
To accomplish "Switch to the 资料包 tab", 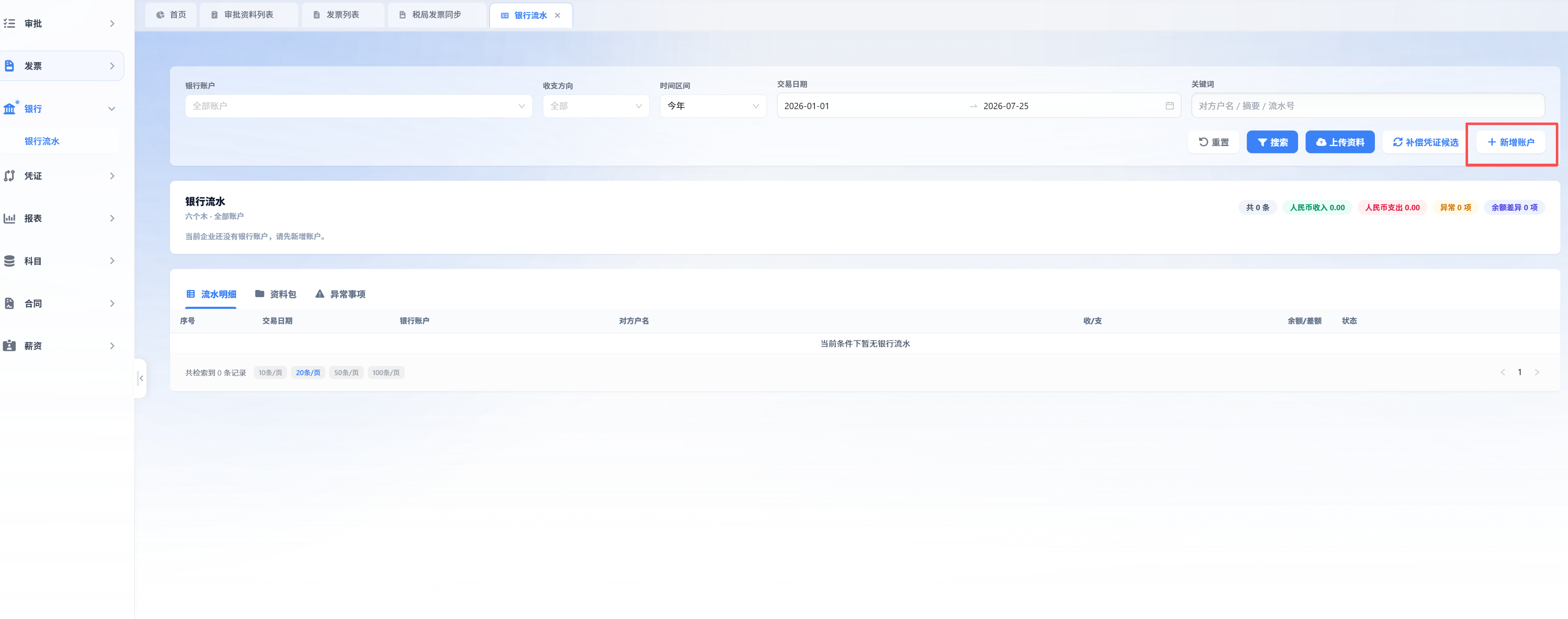I will coord(276,294).
